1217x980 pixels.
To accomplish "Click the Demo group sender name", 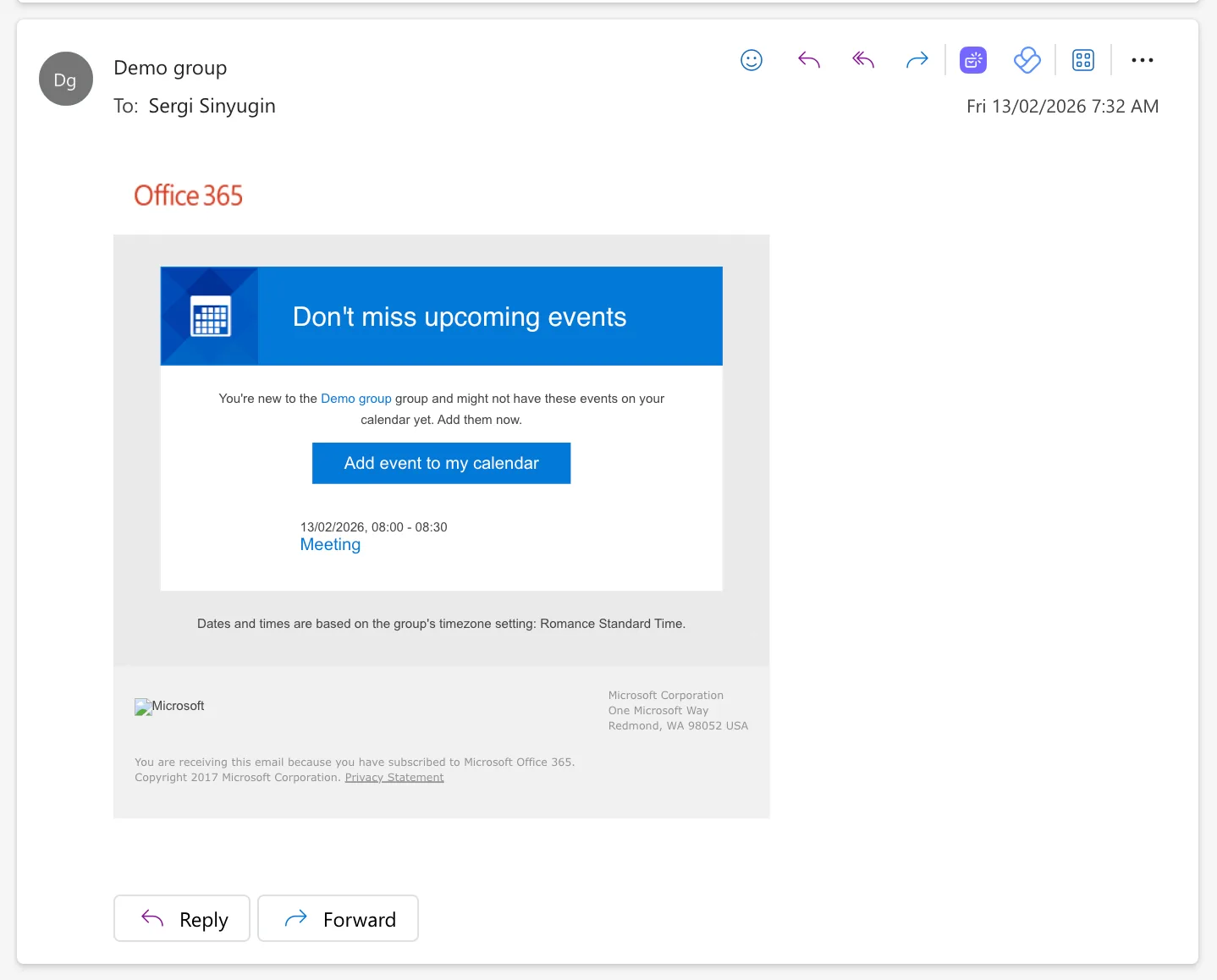I will coord(170,67).
